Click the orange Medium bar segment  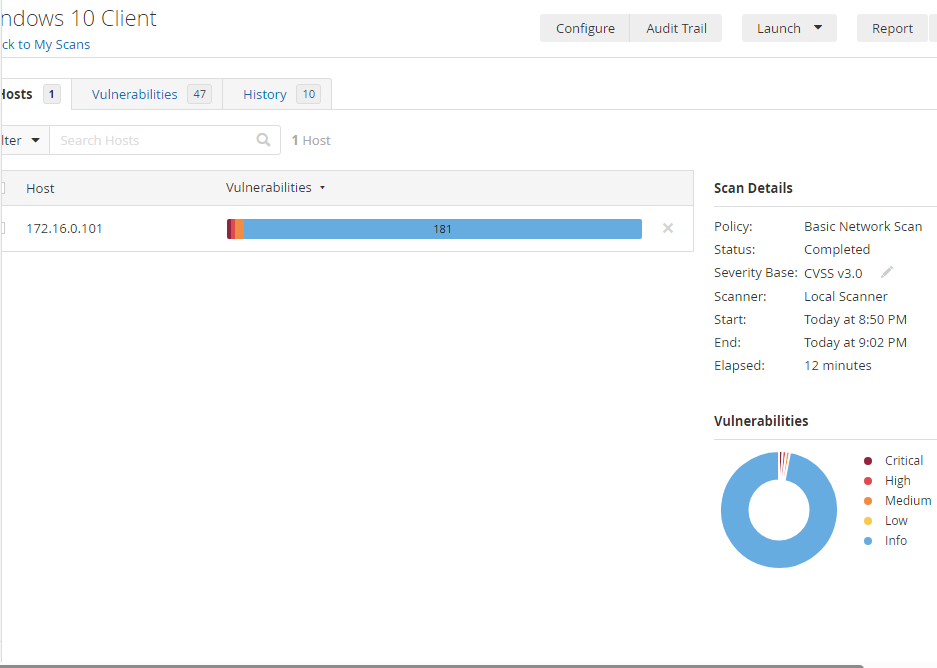point(239,229)
